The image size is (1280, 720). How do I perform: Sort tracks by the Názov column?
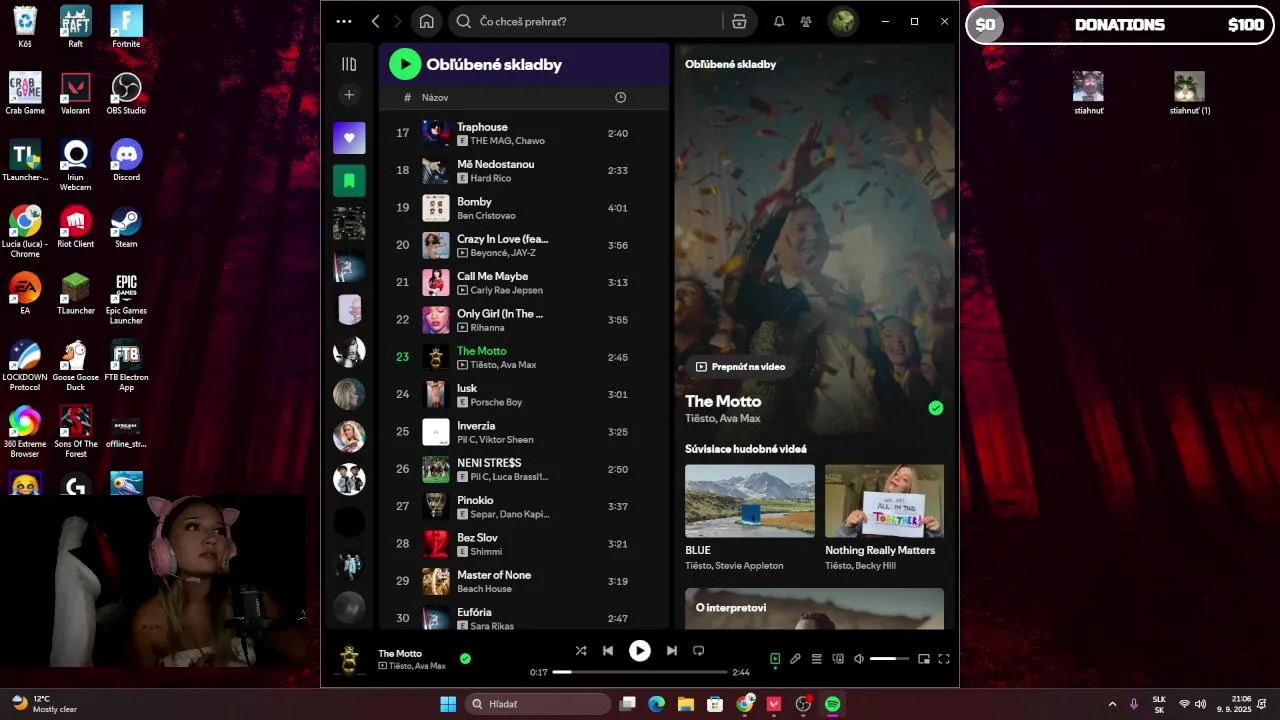tap(435, 97)
